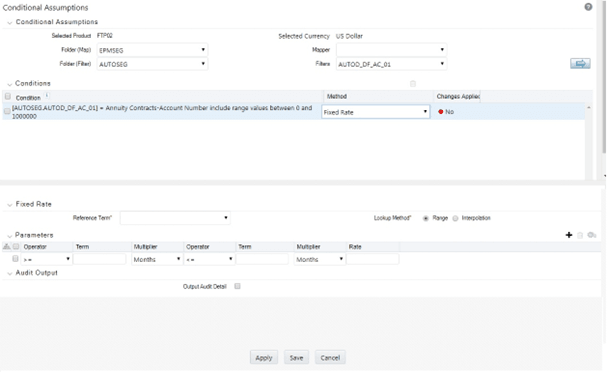Click the Annuity Contracts-Account Number condition text

[162, 112]
